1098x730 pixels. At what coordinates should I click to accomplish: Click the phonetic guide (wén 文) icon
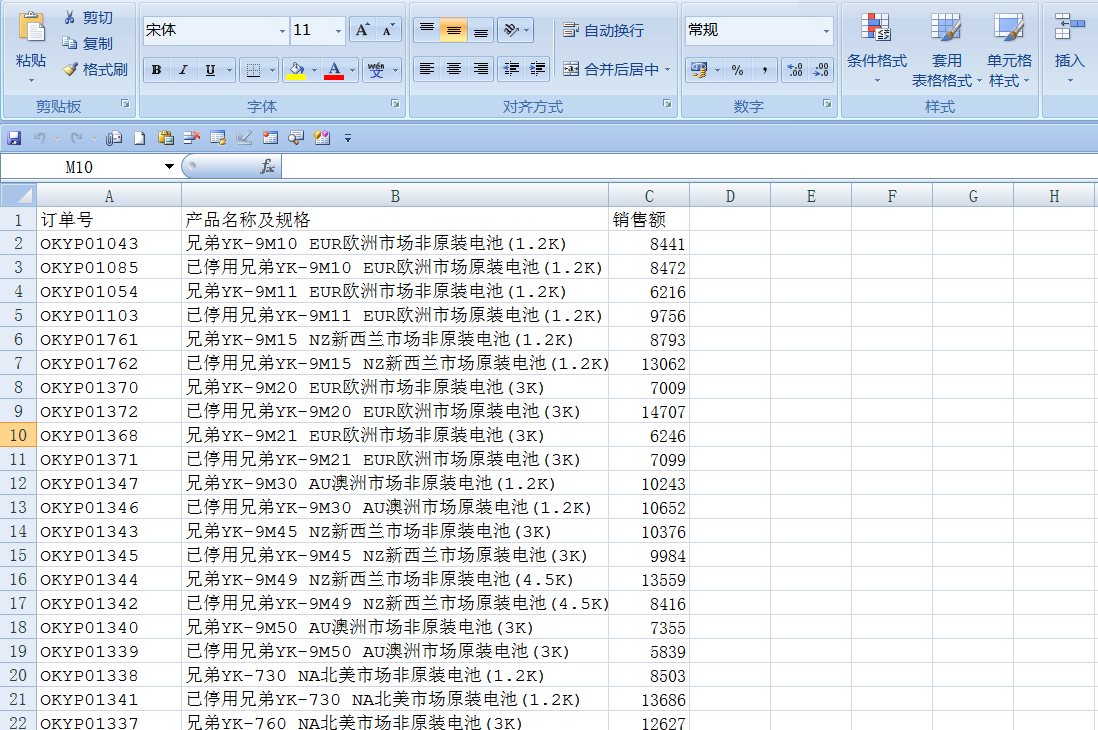[376, 70]
